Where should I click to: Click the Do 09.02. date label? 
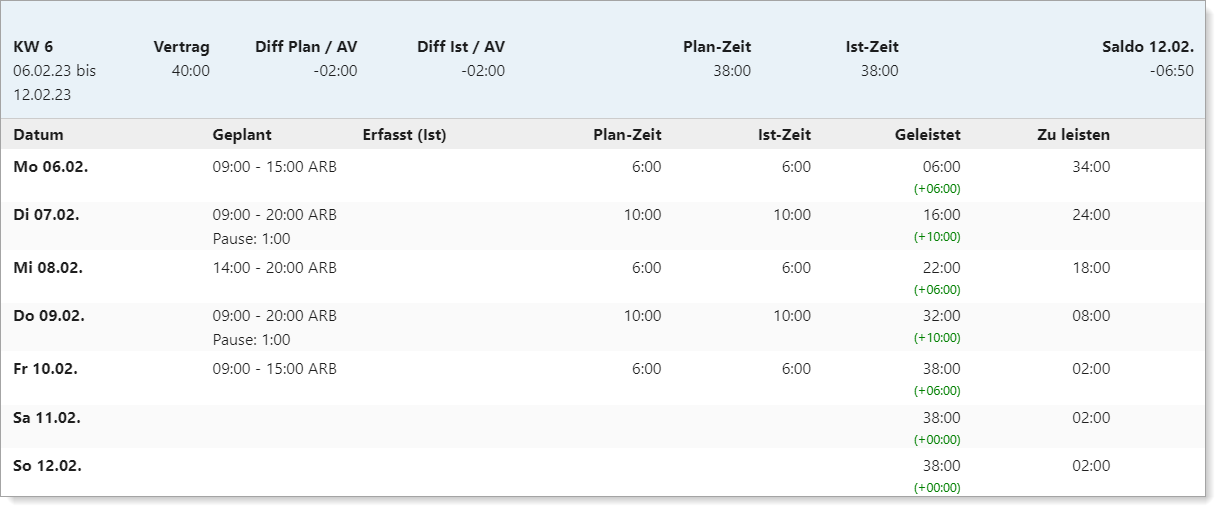click(49, 316)
